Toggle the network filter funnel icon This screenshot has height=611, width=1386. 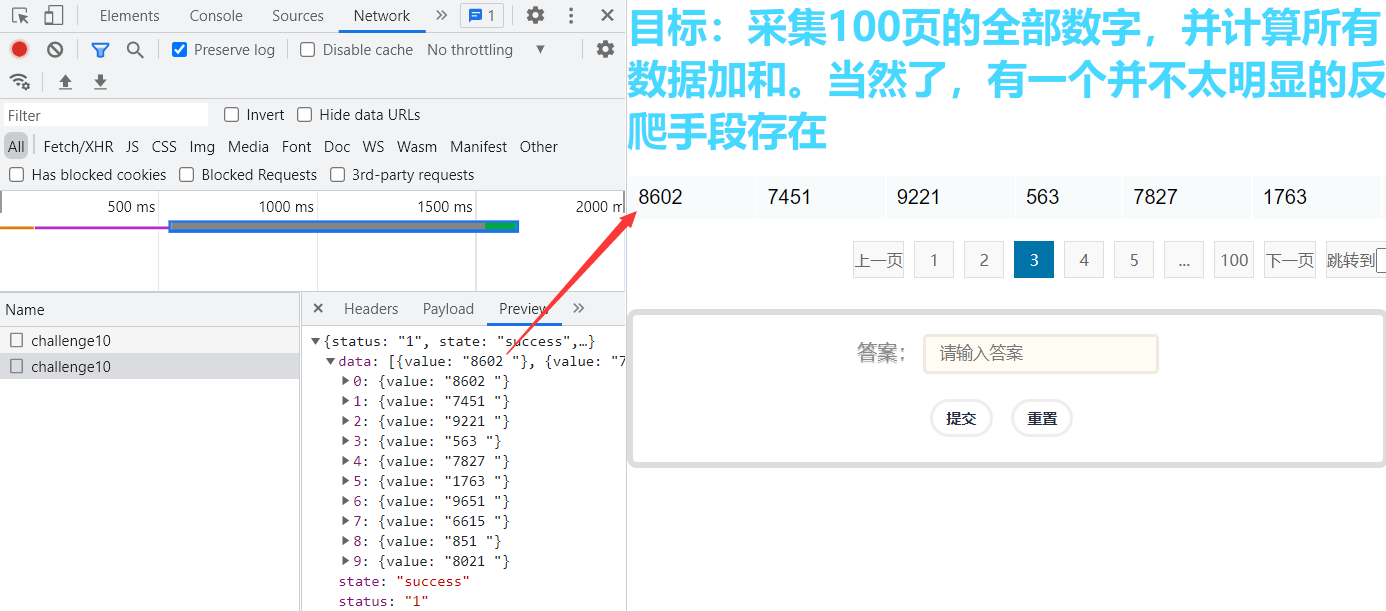pos(100,49)
